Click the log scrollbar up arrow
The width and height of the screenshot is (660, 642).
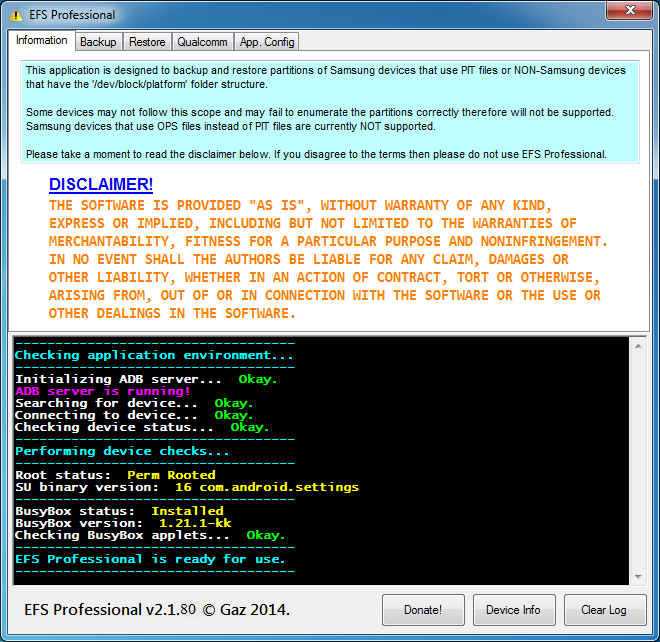pyautogui.click(x=639, y=346)
